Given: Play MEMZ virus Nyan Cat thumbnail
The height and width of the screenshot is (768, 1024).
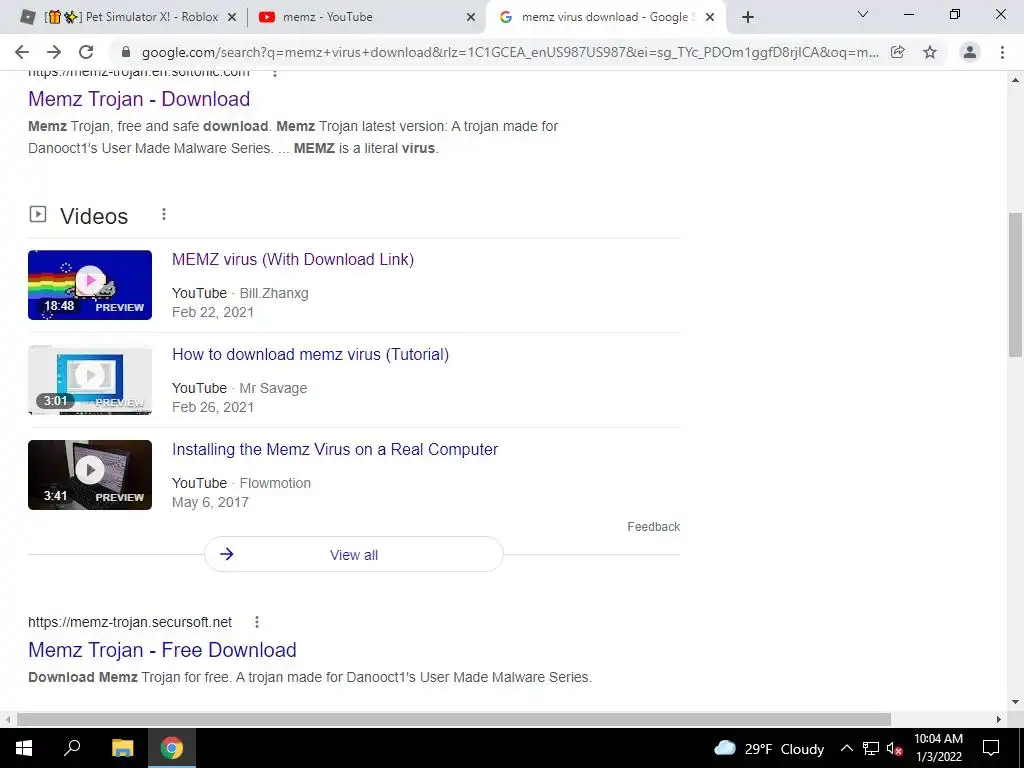Looking at the screenshot, I should 90,285.
